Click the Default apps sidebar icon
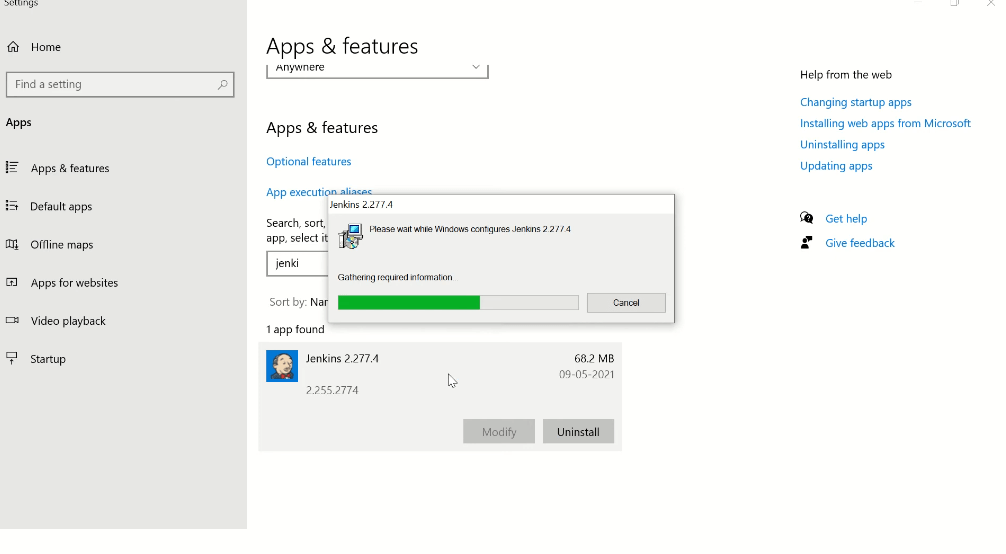This screenshot has height=554, width=1006. pos(12,205)
